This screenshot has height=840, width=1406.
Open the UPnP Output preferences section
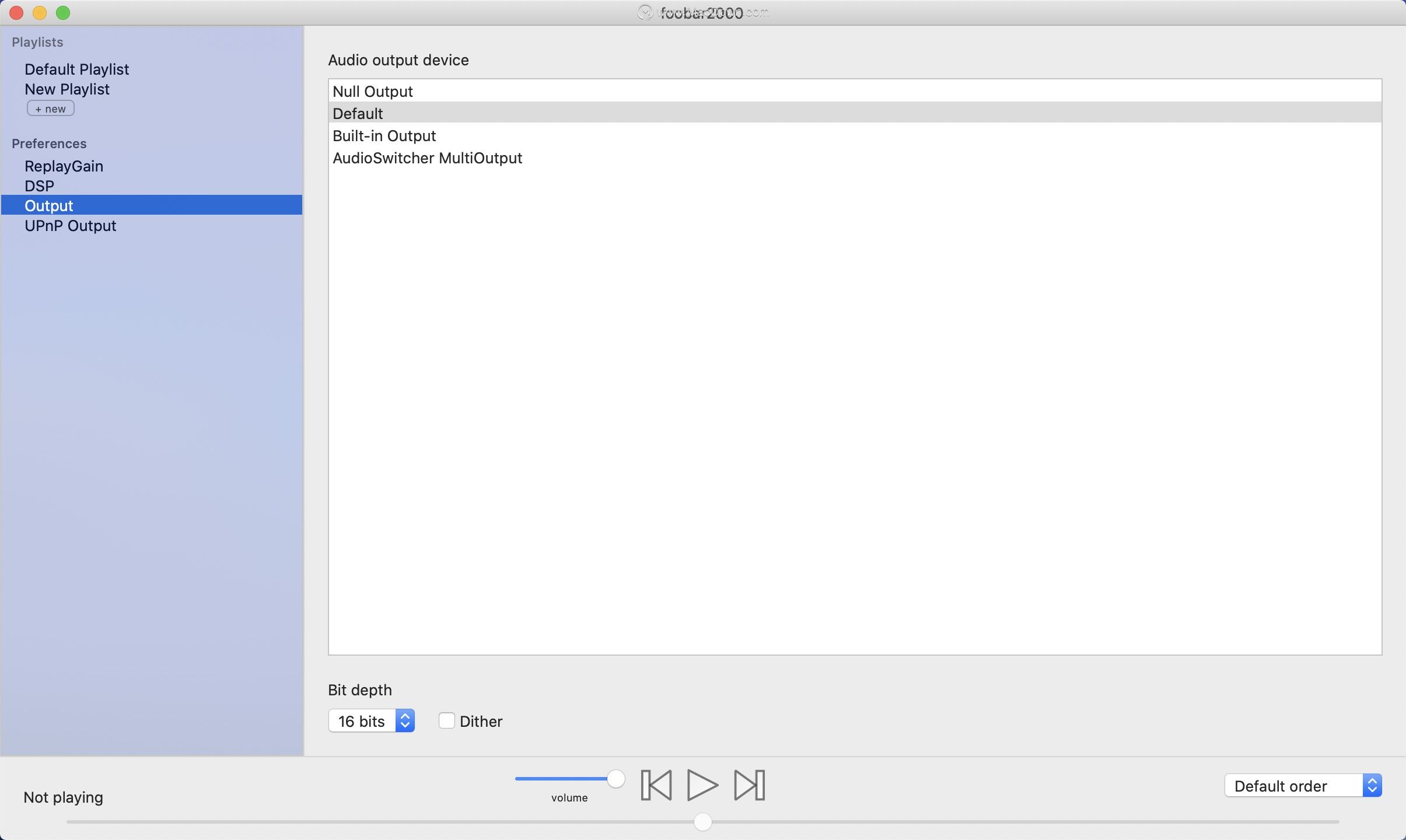70,226
